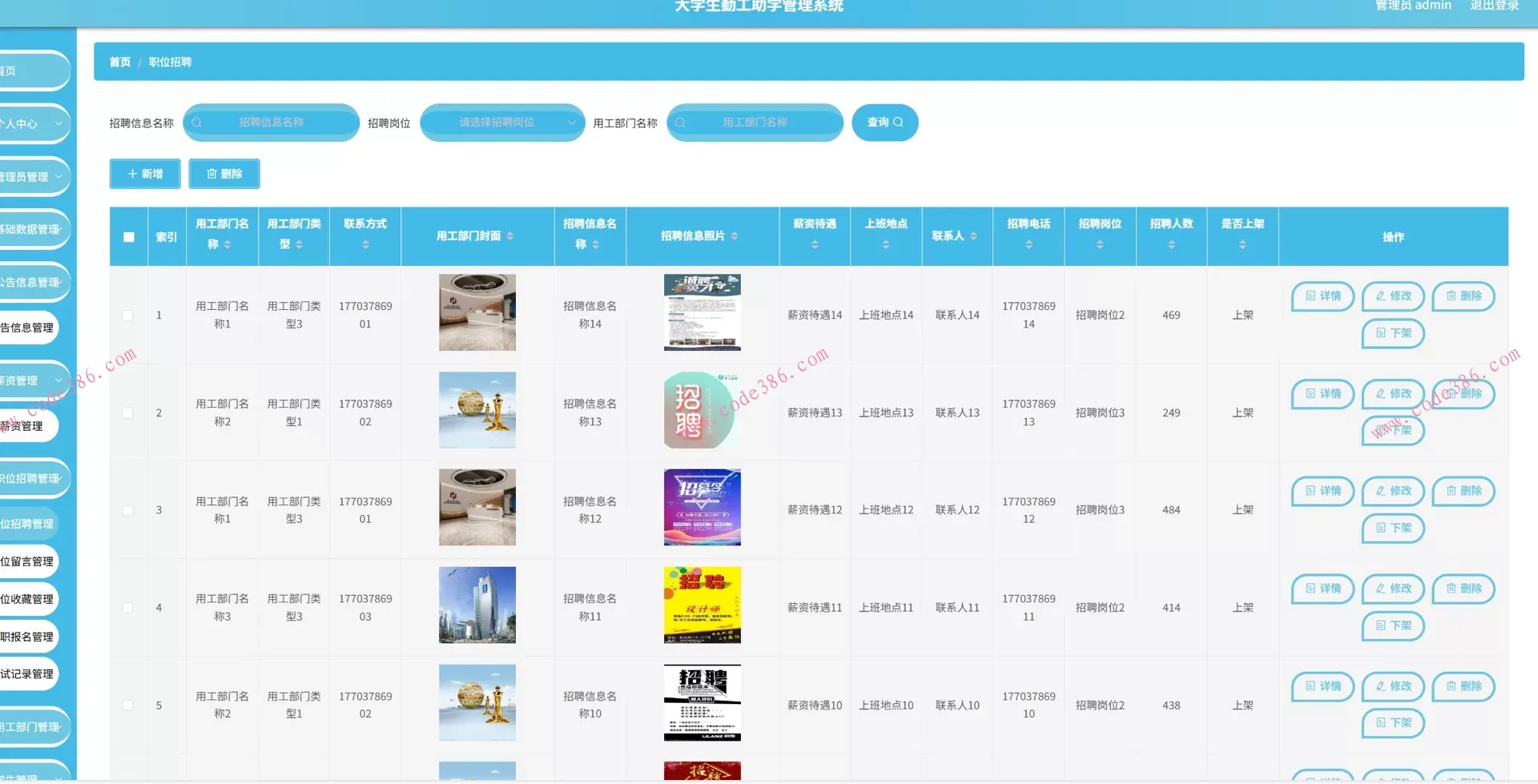Sort by 招聘电话 column arrows
The height and width of the screenshot is (784, 1538).
coord(1029,244)
